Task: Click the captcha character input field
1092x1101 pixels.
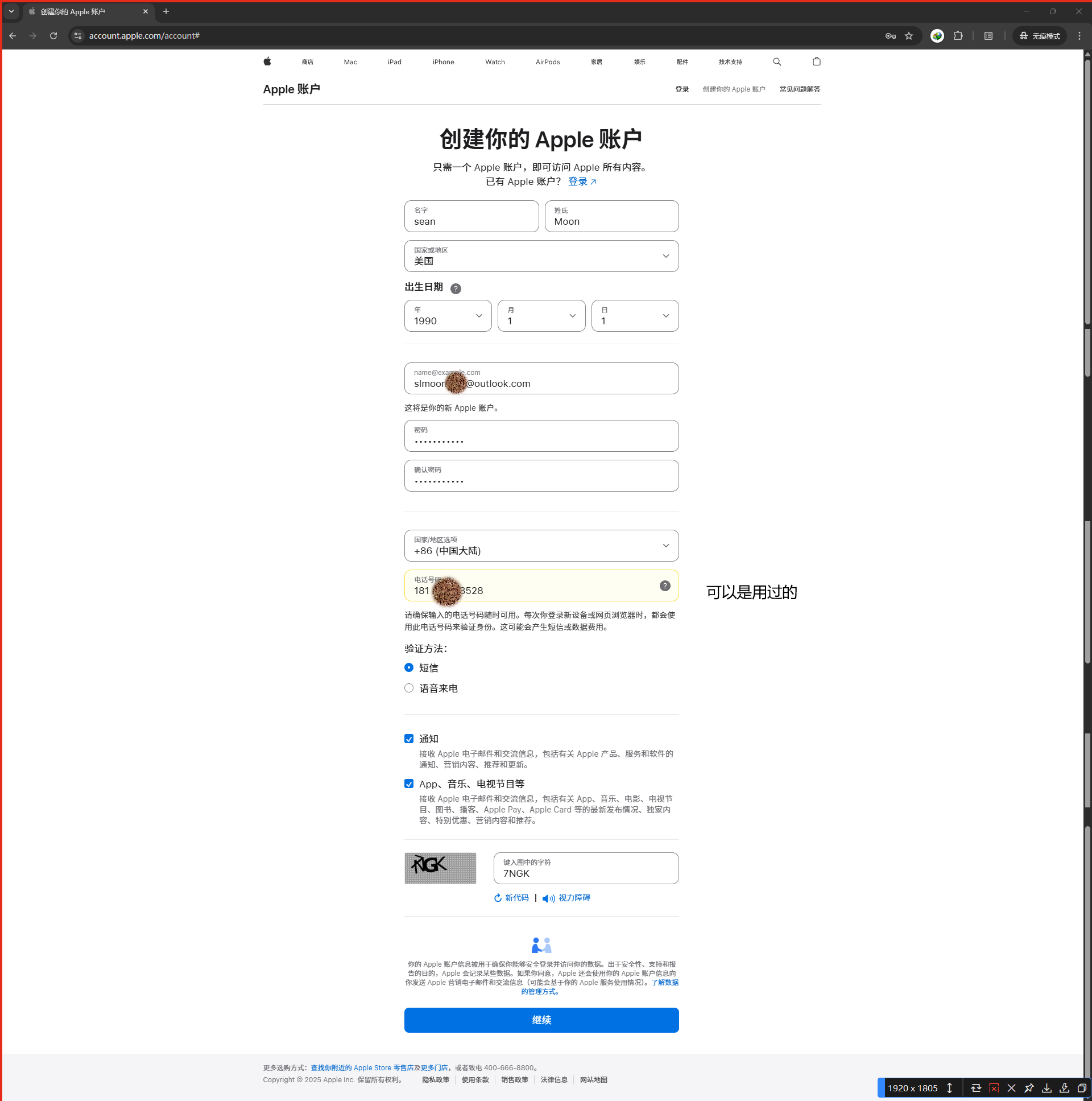Action: 586,868
